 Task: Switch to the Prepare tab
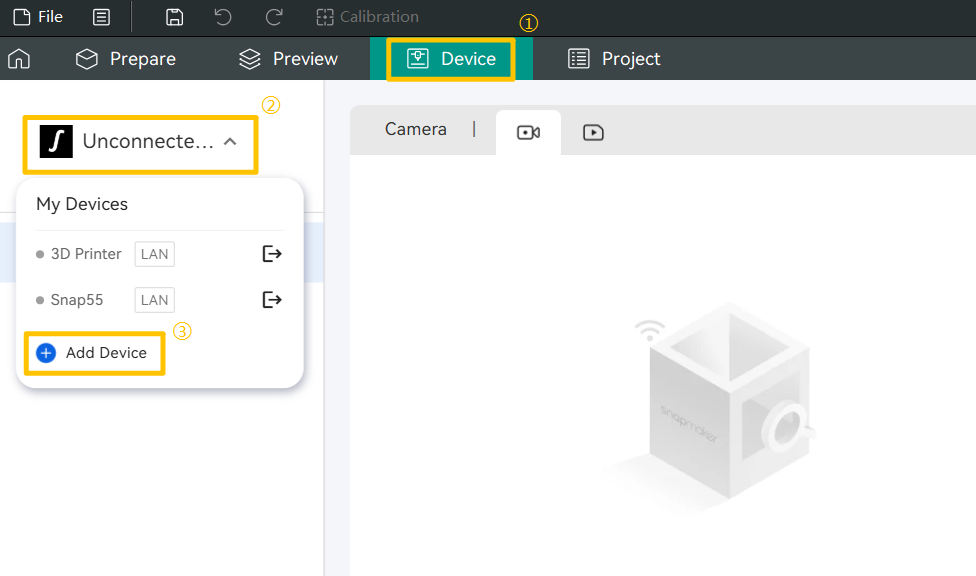tap(126, 59)
